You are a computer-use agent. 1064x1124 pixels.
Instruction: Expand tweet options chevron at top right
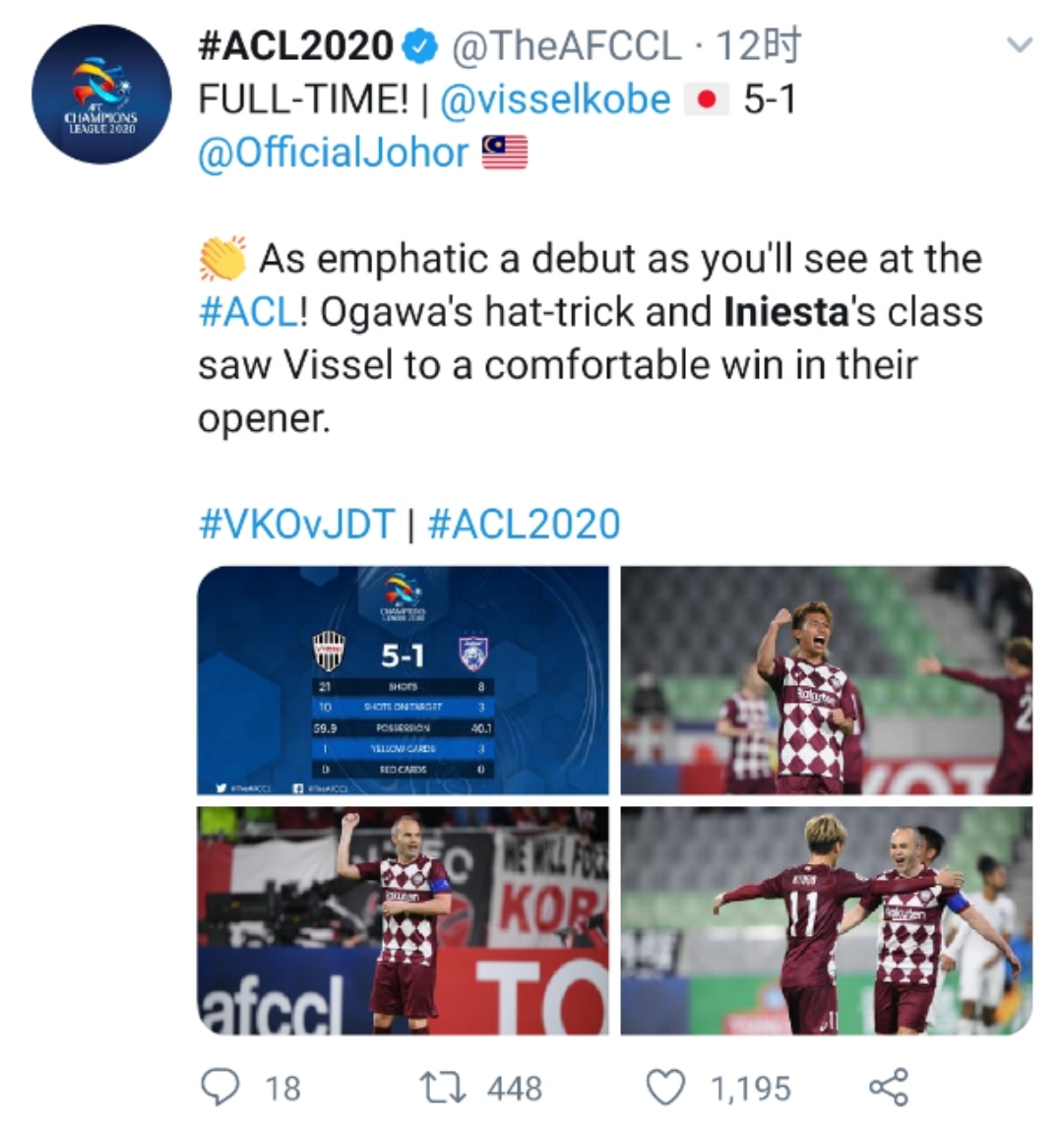click(x=1019, y=45)
